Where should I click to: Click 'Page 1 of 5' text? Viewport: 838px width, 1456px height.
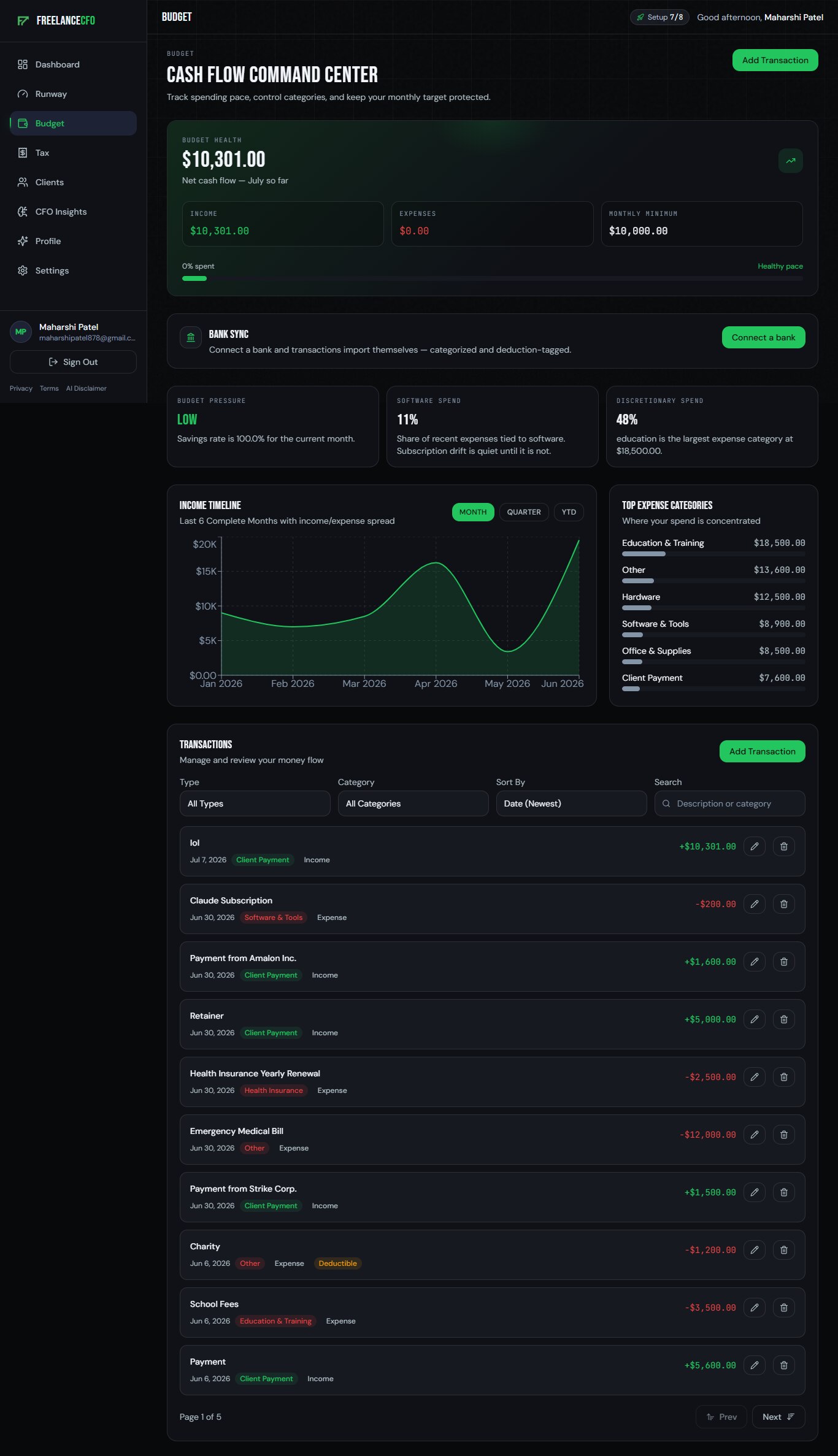(201, 1417)
